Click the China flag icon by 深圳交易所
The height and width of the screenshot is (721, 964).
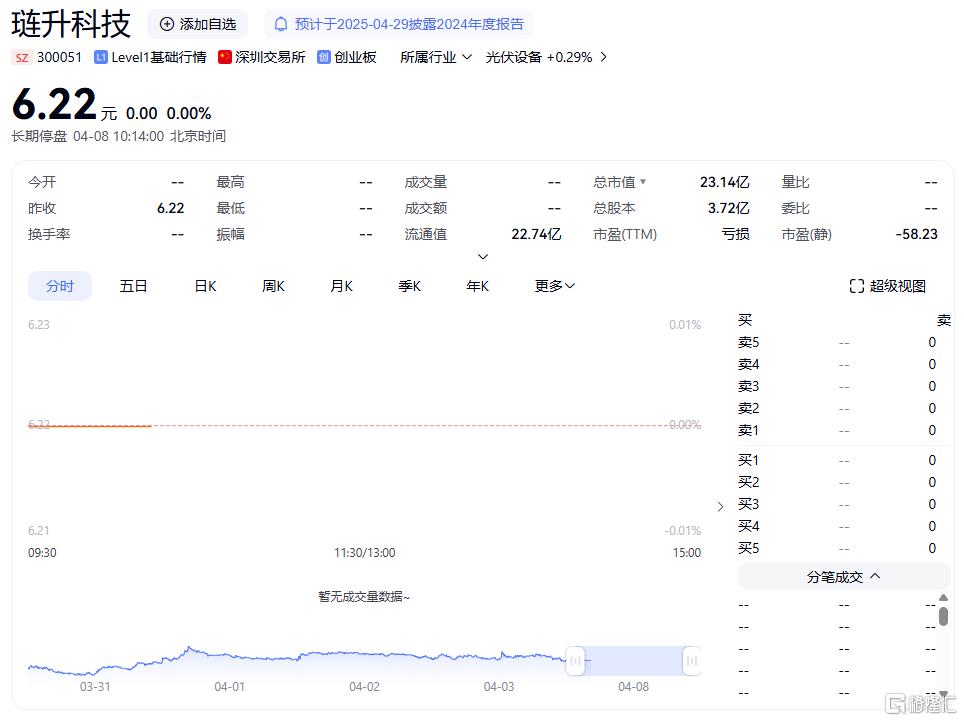(x=225, y=57)
